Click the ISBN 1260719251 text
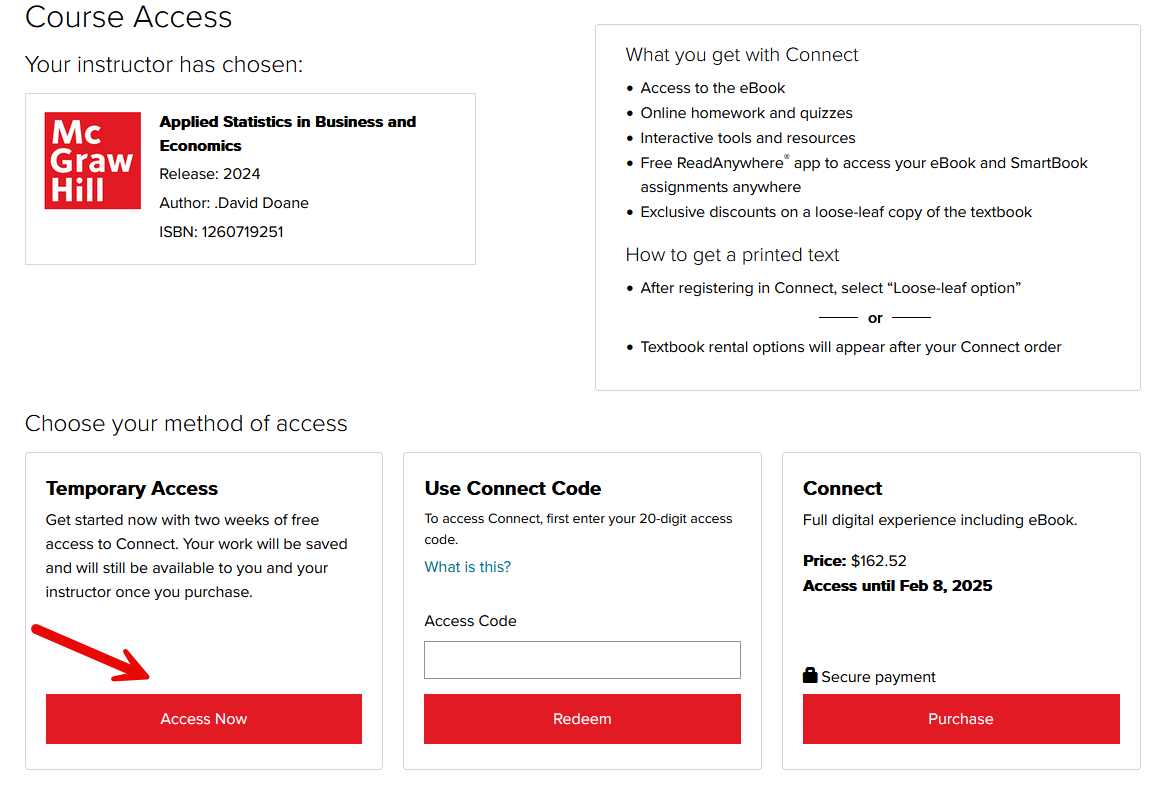 [221, 232]
